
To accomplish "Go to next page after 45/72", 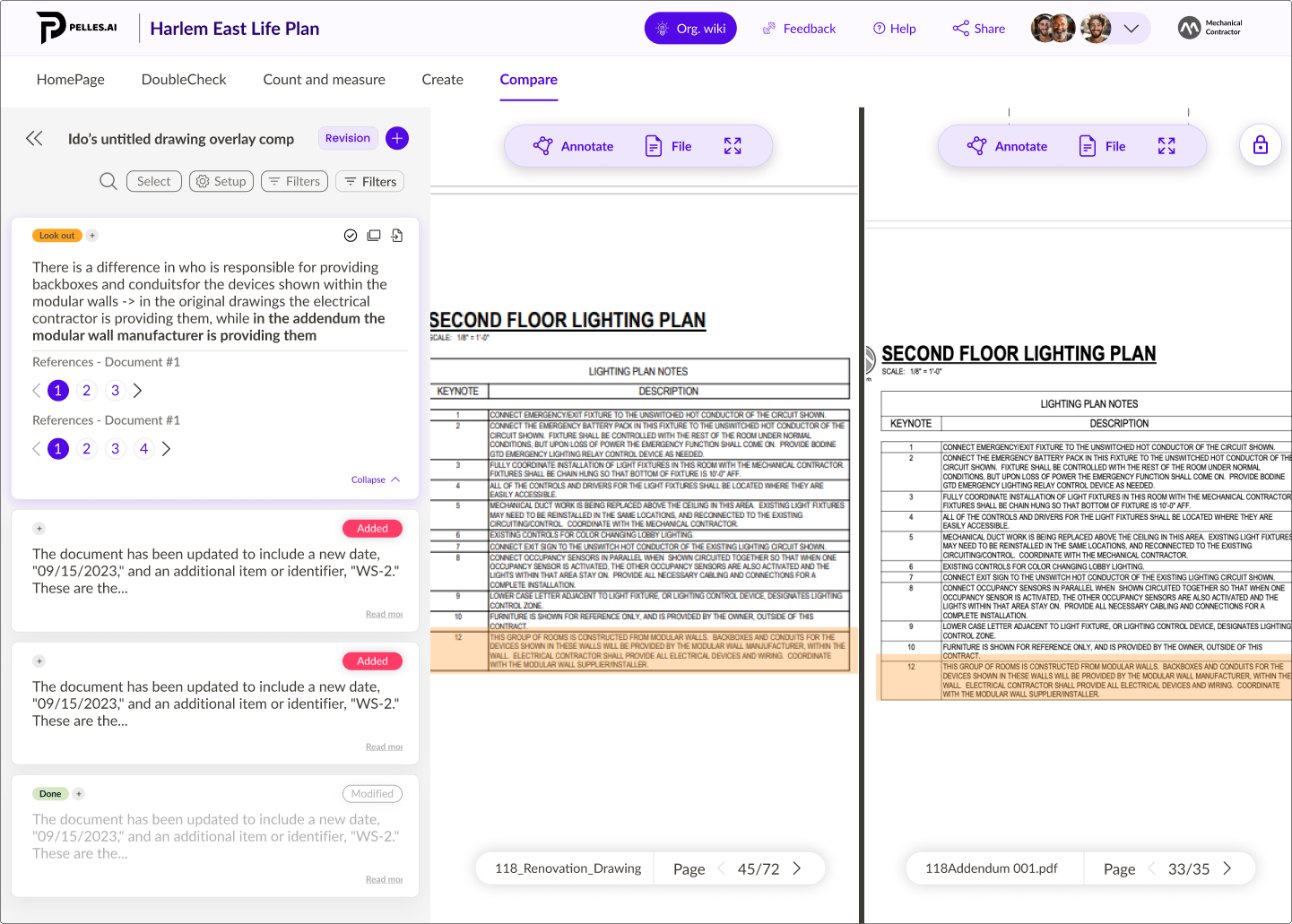I will tap(797, 868).
